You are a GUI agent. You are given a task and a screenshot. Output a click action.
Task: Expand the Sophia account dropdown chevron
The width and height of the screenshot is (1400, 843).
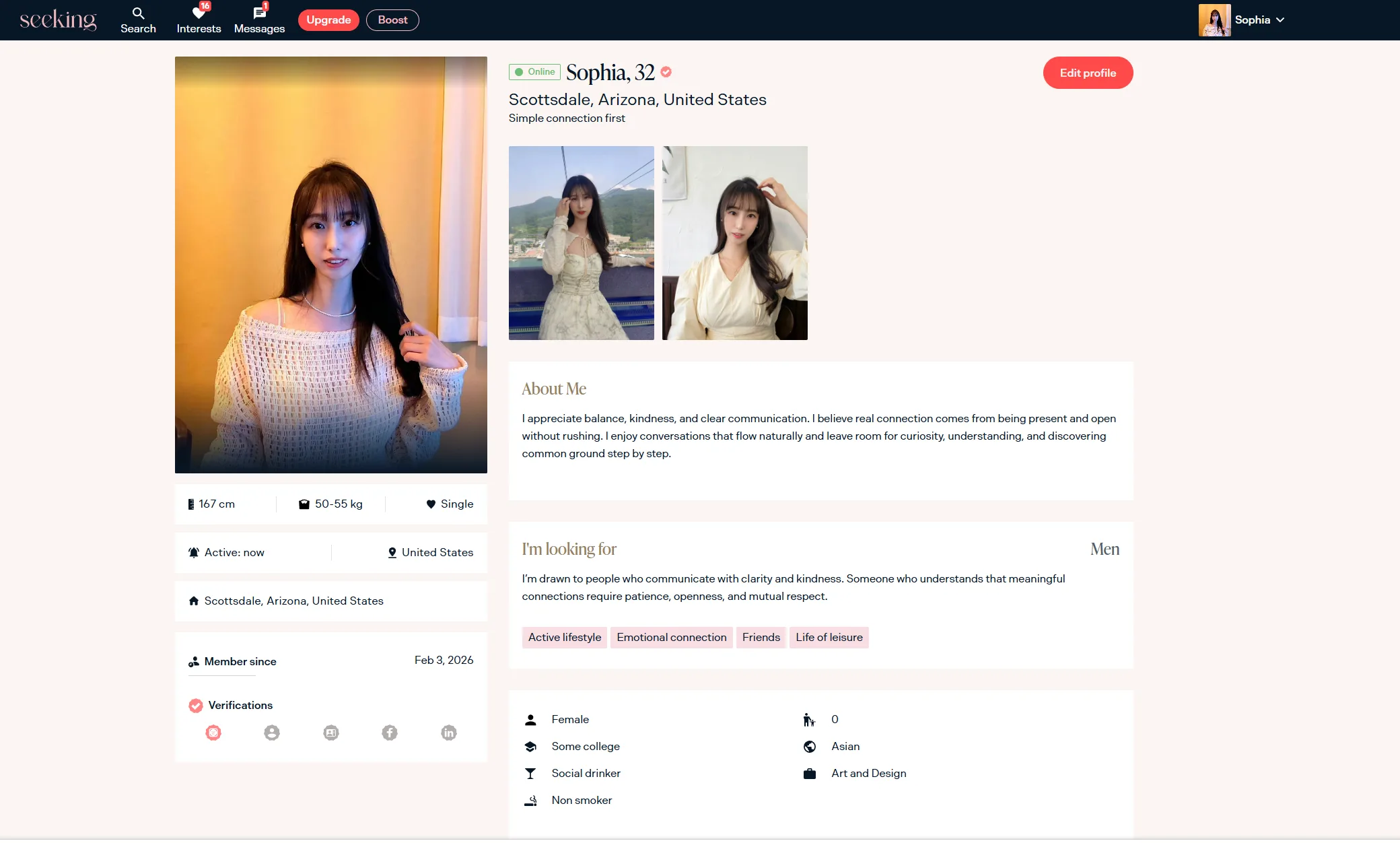point(1280,20)
